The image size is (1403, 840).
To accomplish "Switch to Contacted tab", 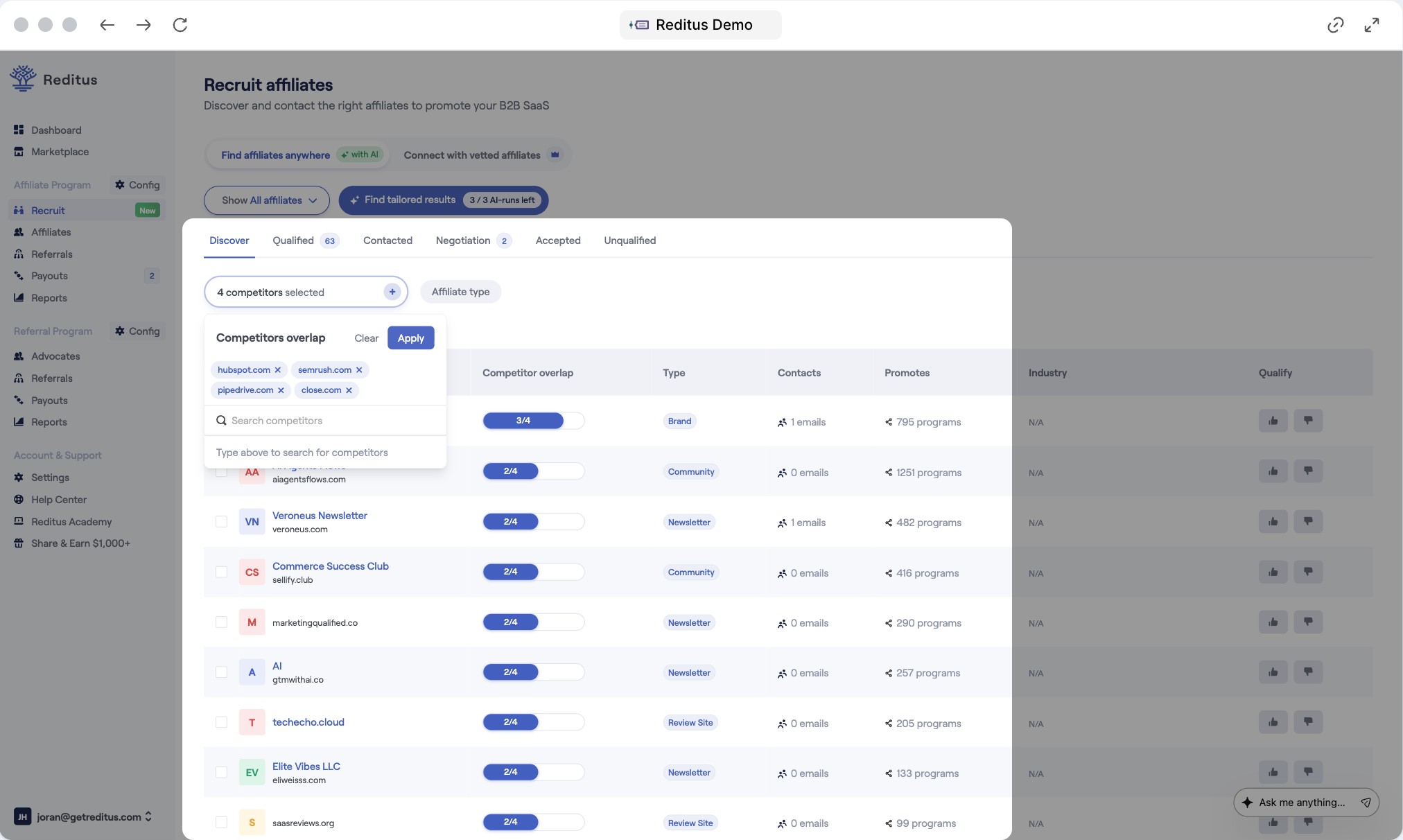I will point(387,240).
